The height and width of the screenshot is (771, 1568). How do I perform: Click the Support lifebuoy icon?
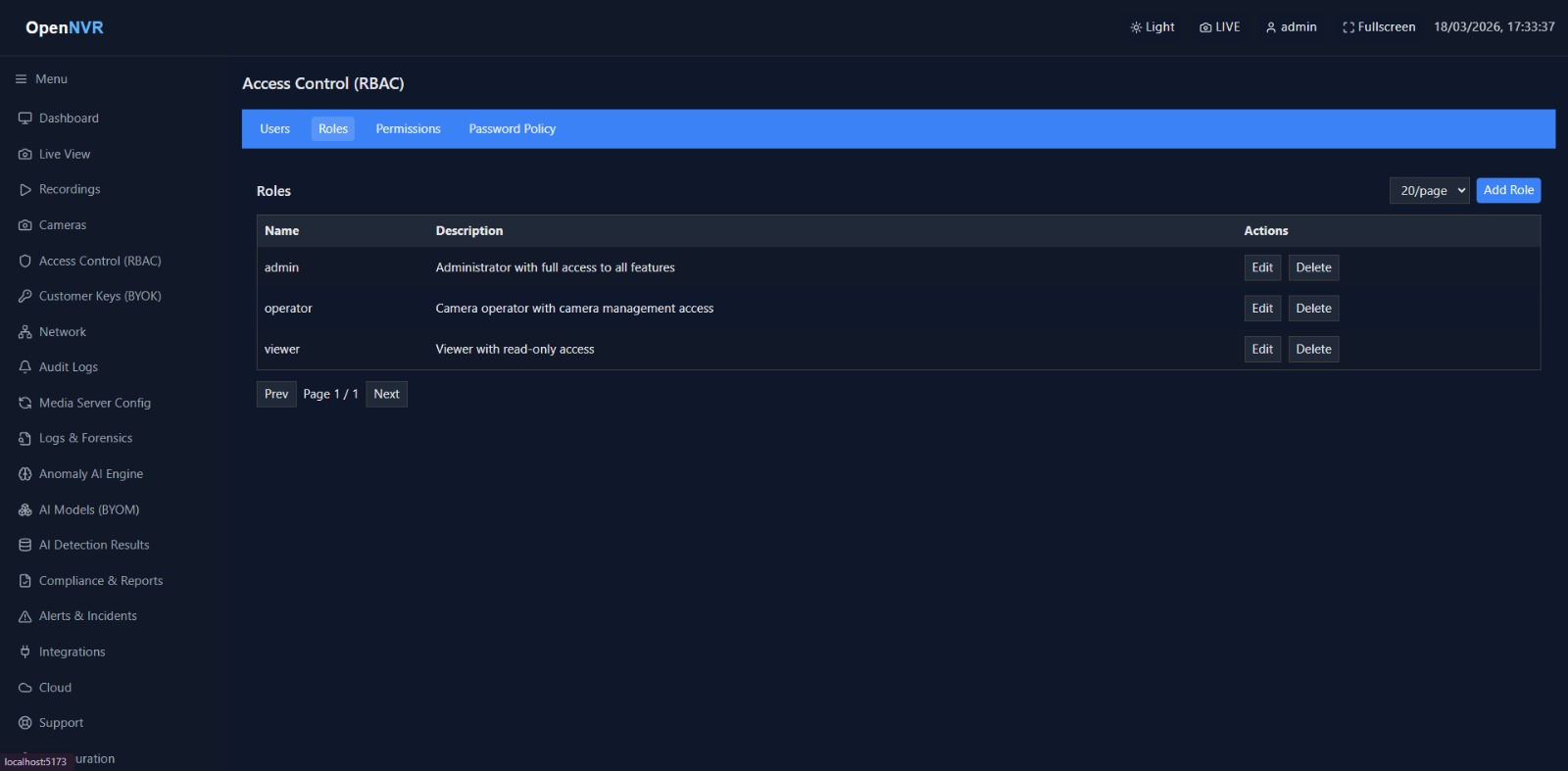coord(25,723)
